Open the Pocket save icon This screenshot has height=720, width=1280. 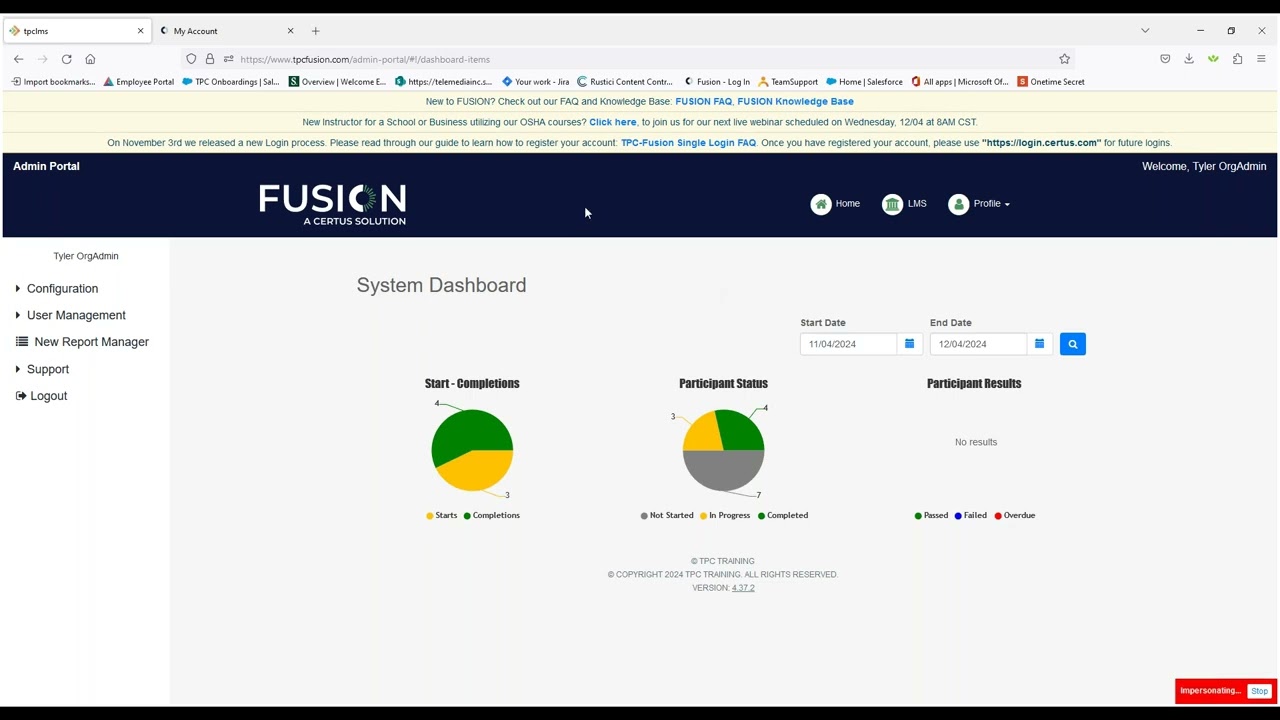1165,59
